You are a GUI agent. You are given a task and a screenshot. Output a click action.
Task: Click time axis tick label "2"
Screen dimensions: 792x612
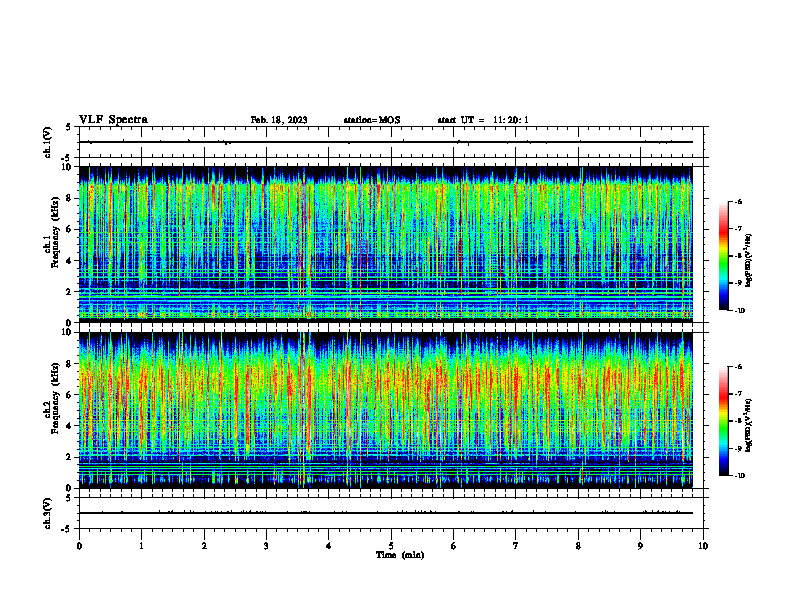(x=204, y=546)
